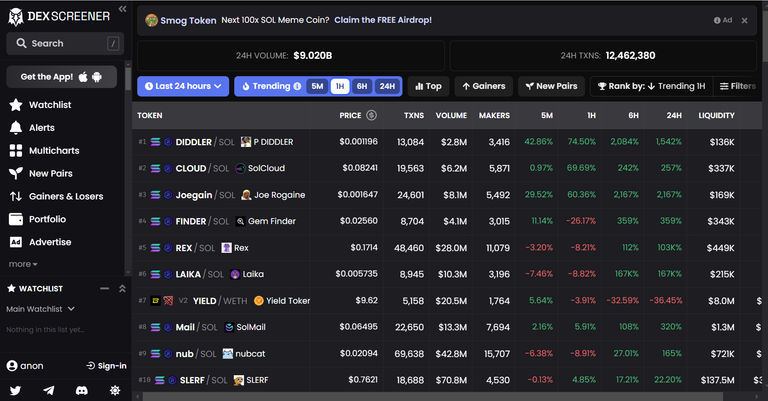Expand watchlist panel with up chevrons
Image resolution: width=768 pixels, height=401 pixels.
pos(122,289)
